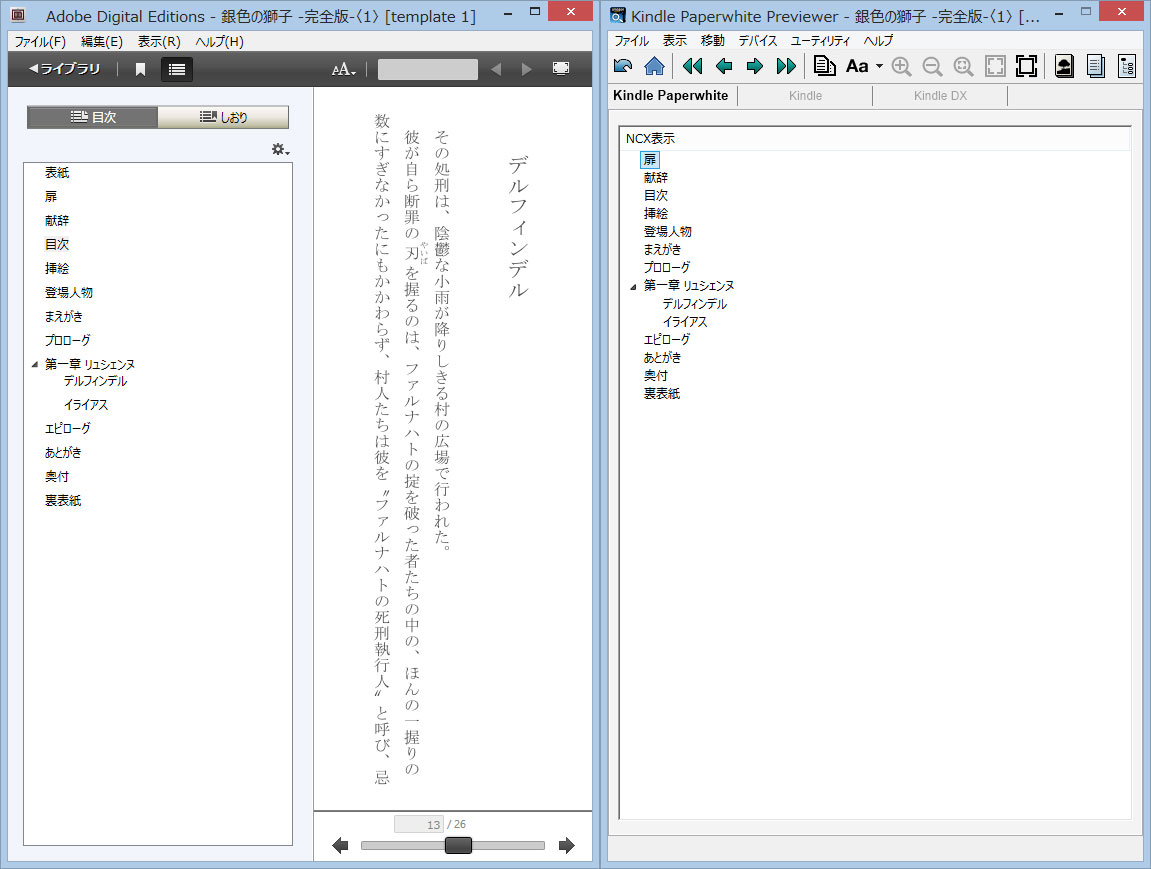Image resolution: width=1151 pixels, height=869 pixels.
Task: Click the page number field showing 13
Action: tap(418, 824)
